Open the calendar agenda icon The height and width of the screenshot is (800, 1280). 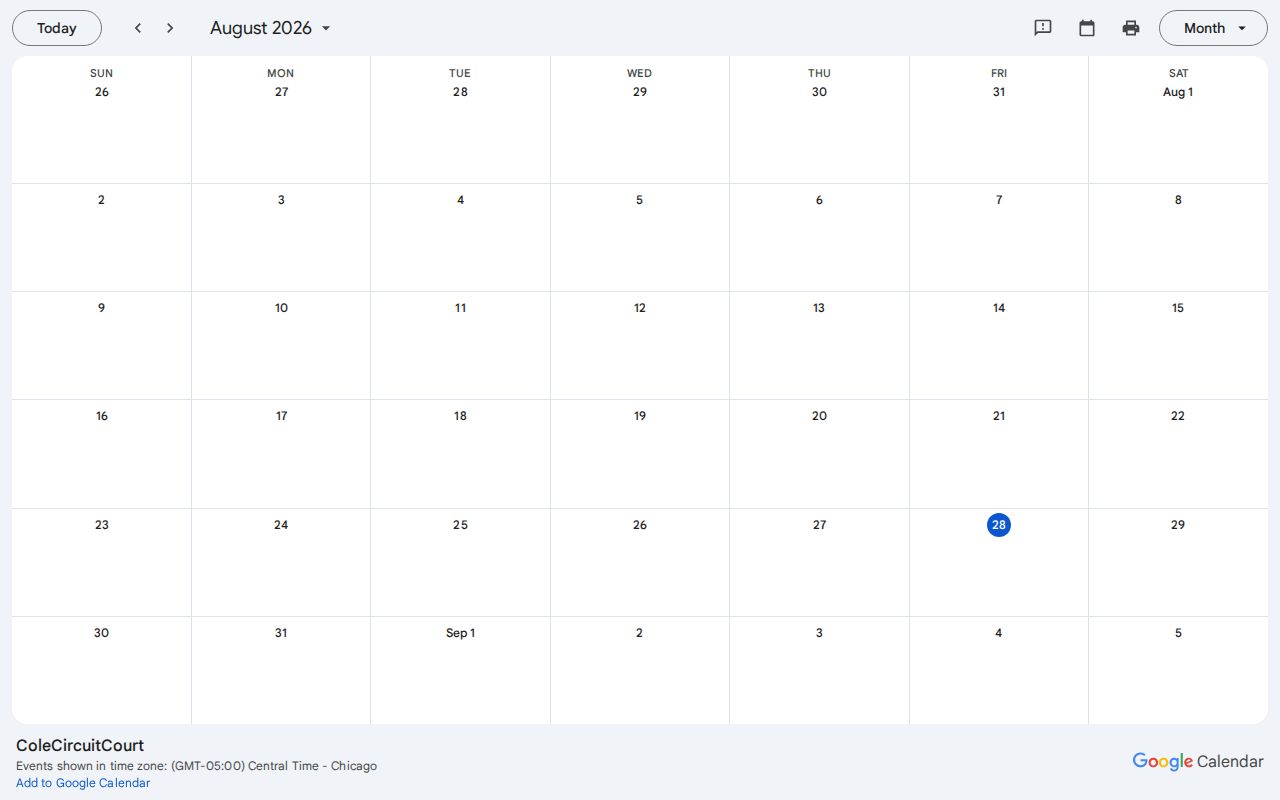[1087, 28]
